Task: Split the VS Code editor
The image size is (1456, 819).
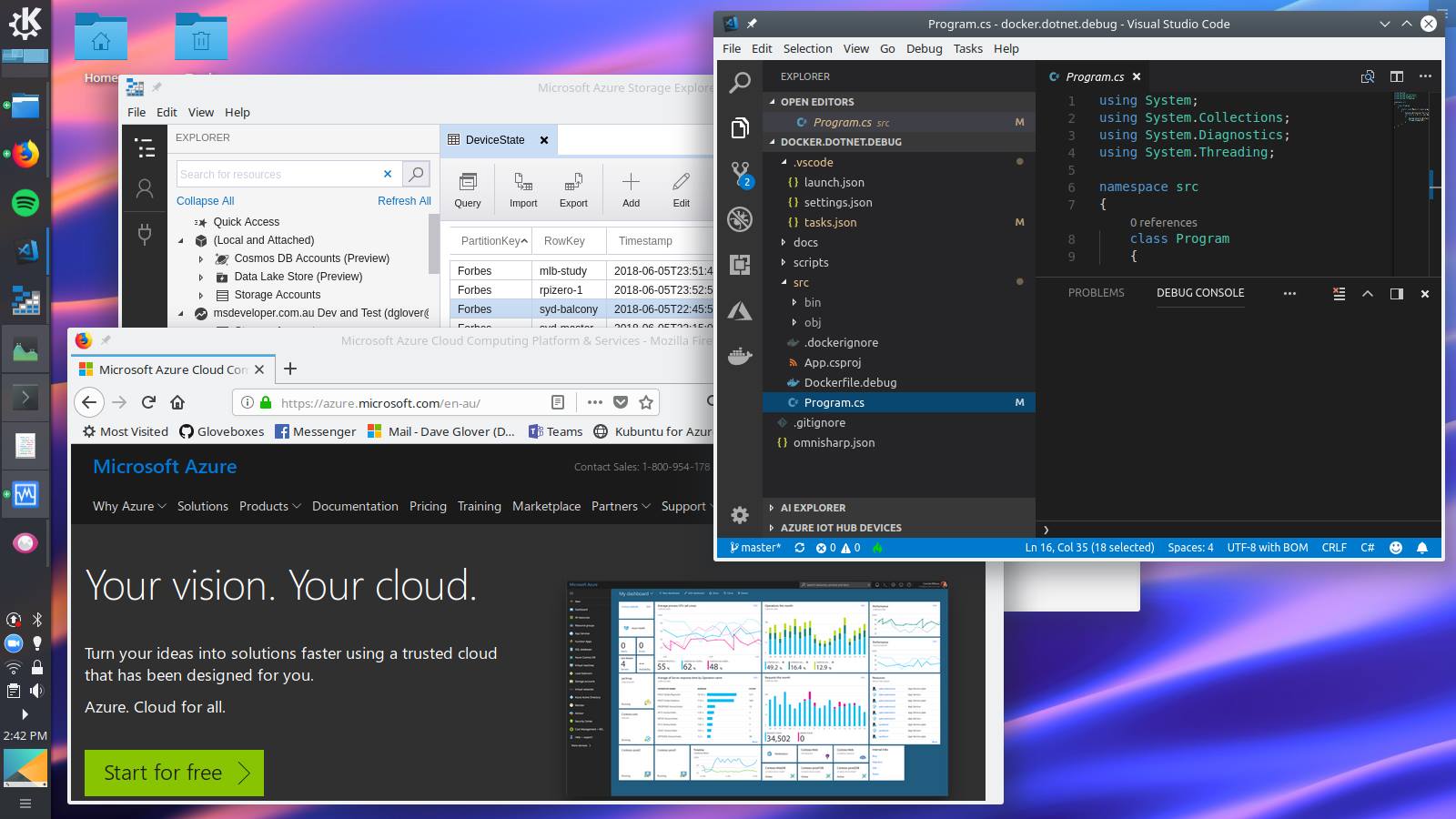Action: (x=1397, y=76)
